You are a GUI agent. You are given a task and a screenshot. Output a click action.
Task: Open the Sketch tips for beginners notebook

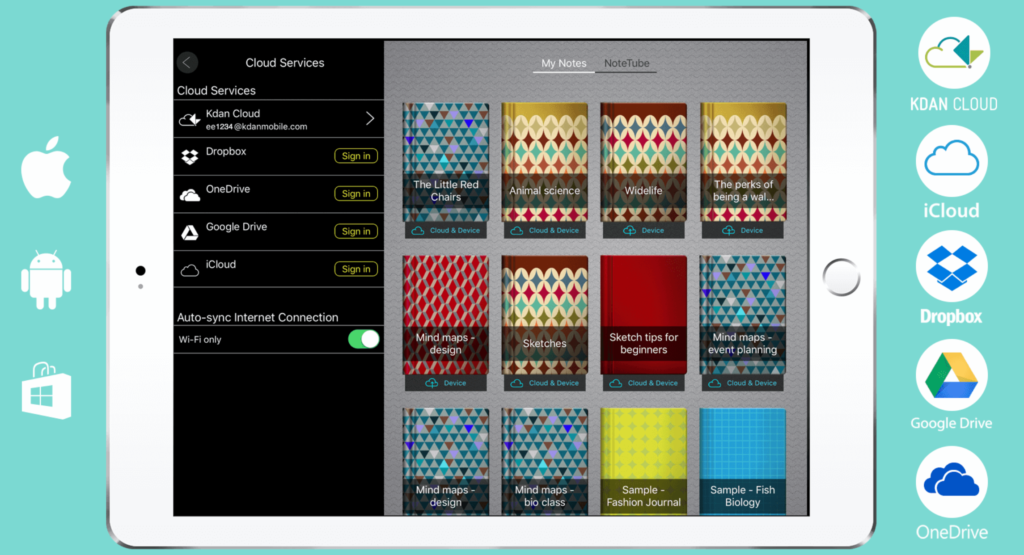[643, 315]
